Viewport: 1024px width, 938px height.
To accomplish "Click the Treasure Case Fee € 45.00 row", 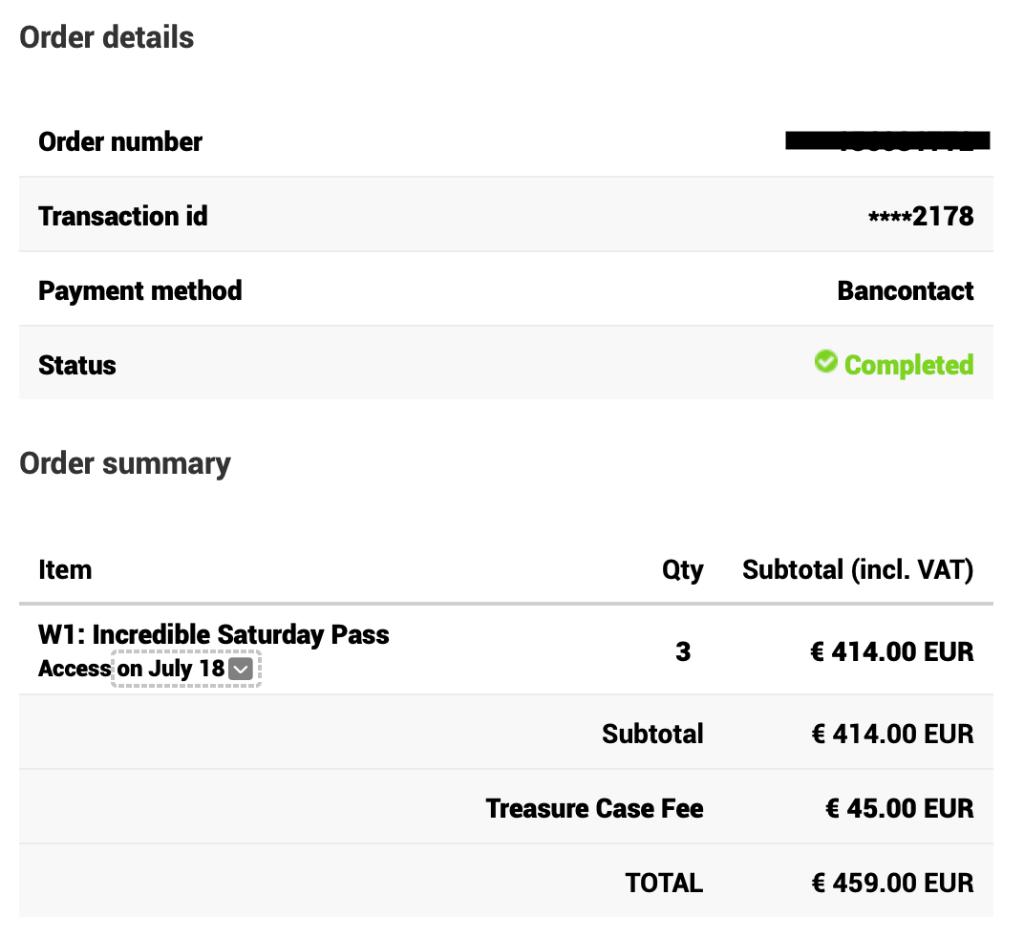I will click(x=596, y=808).
